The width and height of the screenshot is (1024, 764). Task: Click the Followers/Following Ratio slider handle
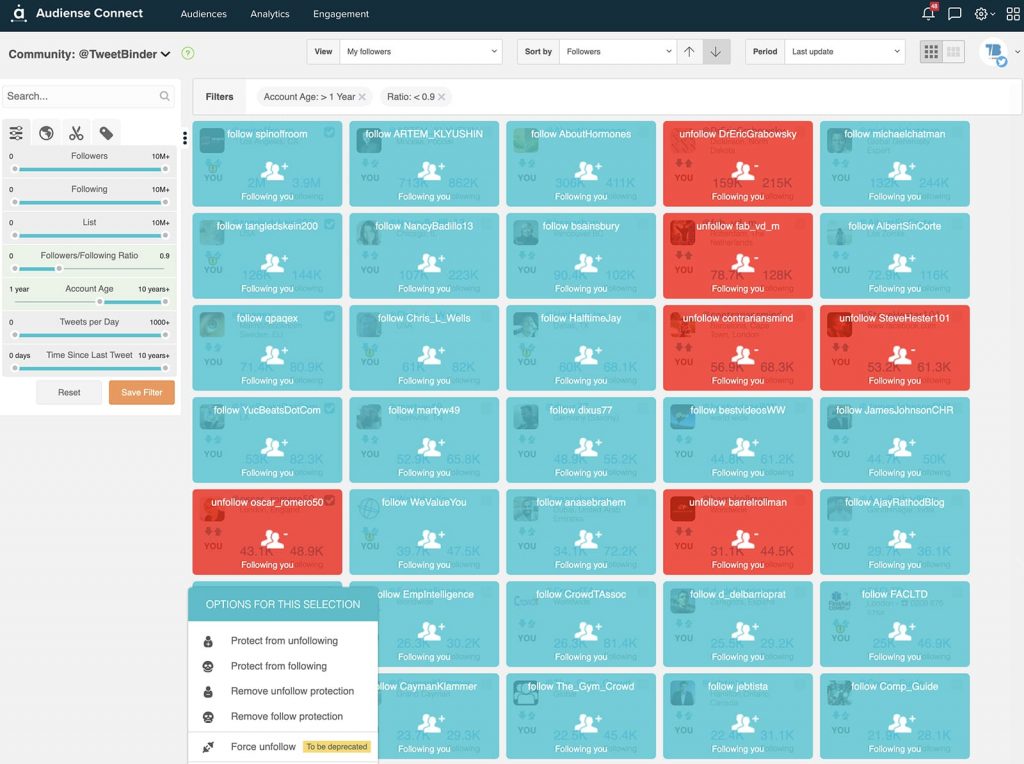(59, 268)
